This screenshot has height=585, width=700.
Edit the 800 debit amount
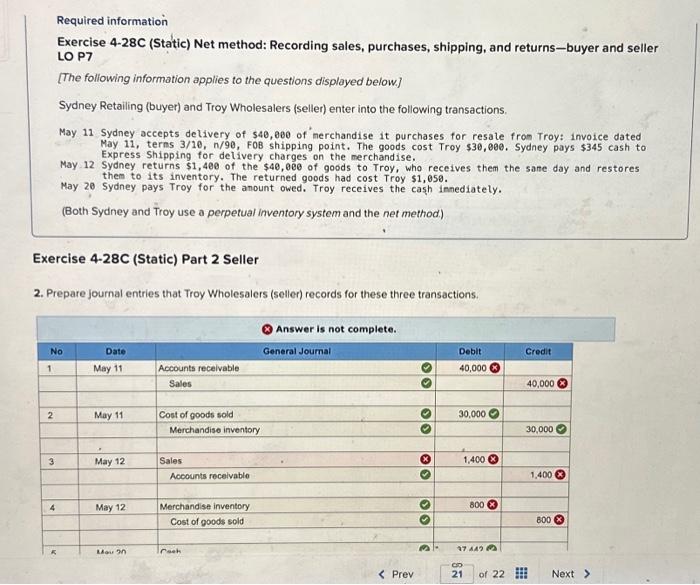click(476, 505)
